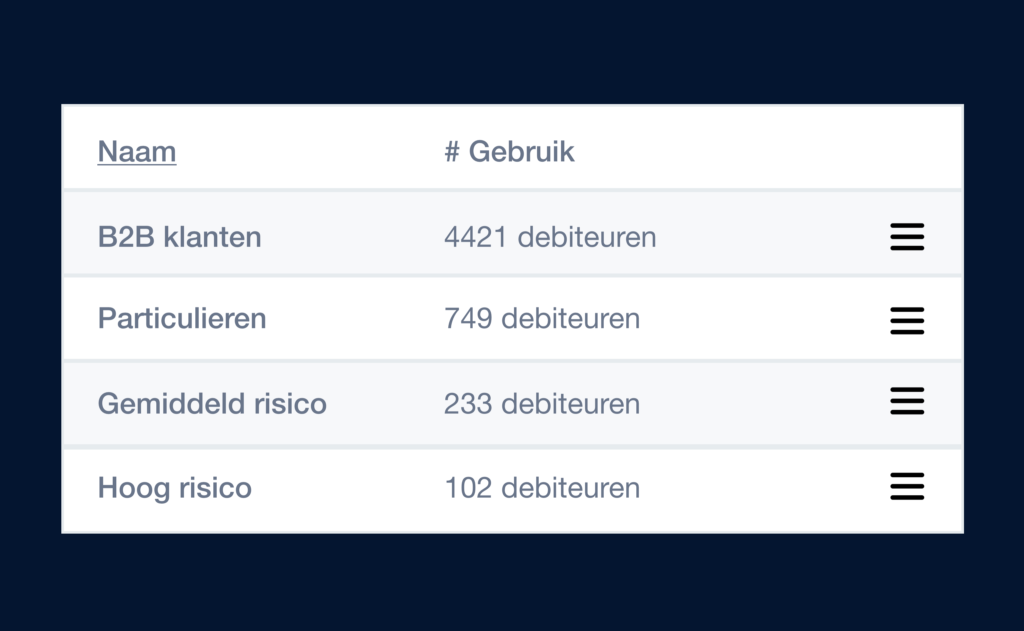Image resolution: width=1024 pixels, height=631 pixels.
Task: Click 'debiteuren' text in the Hoog risico row
Action: pyautogui.click(x=570, y=488)
